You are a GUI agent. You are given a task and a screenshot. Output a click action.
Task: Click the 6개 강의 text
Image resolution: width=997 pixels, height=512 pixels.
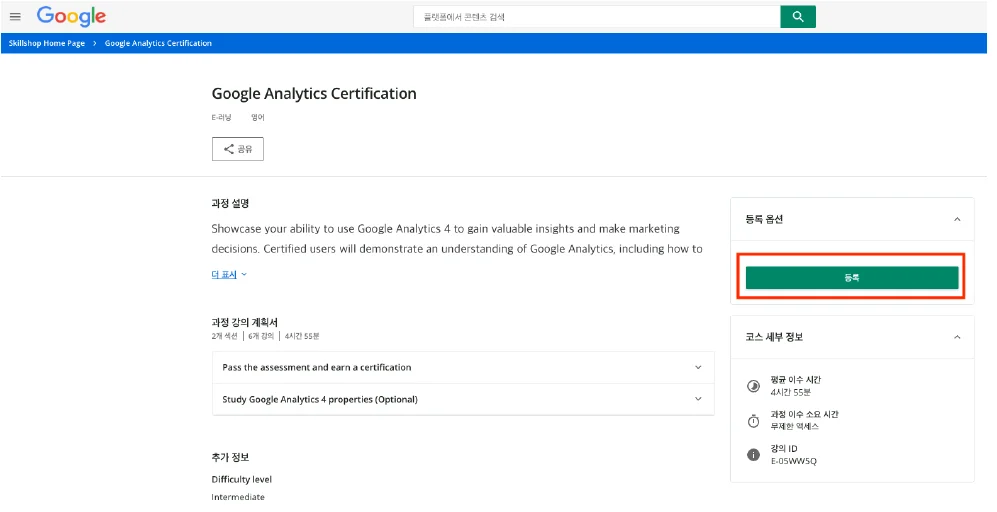point(261,336)
